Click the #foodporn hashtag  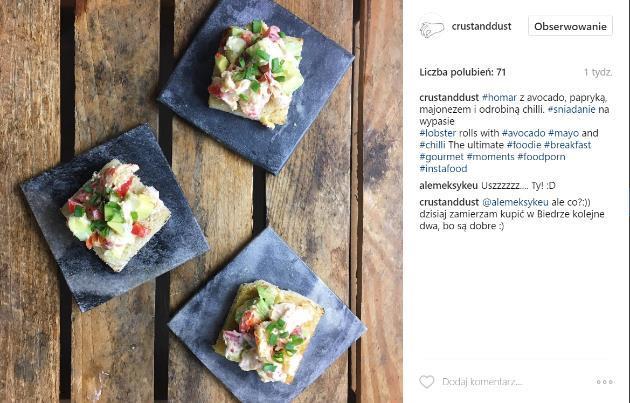[x=541, y=157]
